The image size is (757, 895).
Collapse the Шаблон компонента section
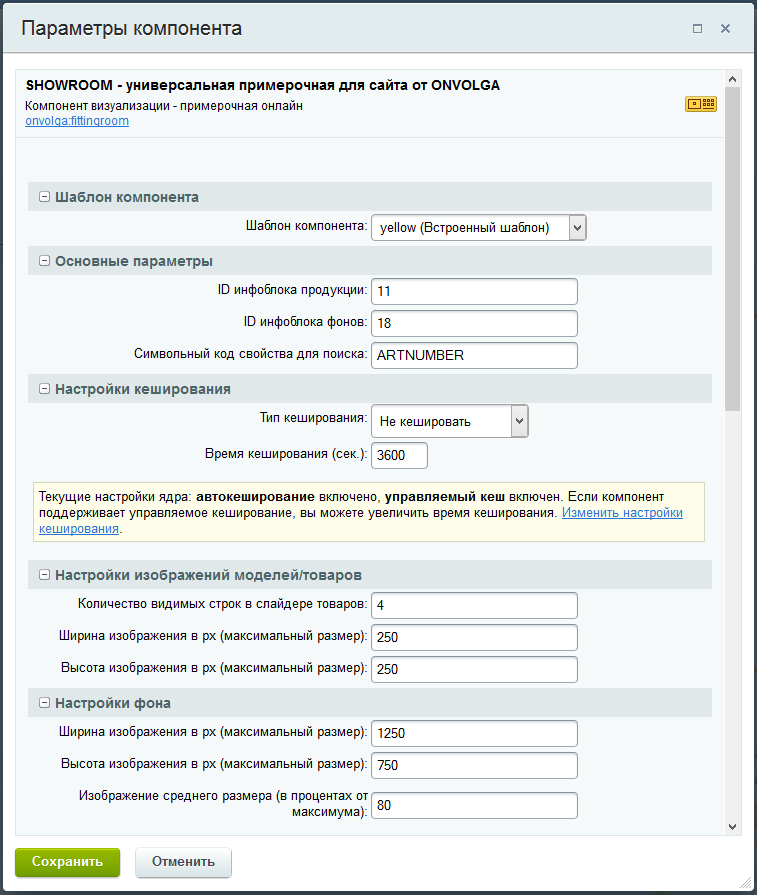[44, 197]
